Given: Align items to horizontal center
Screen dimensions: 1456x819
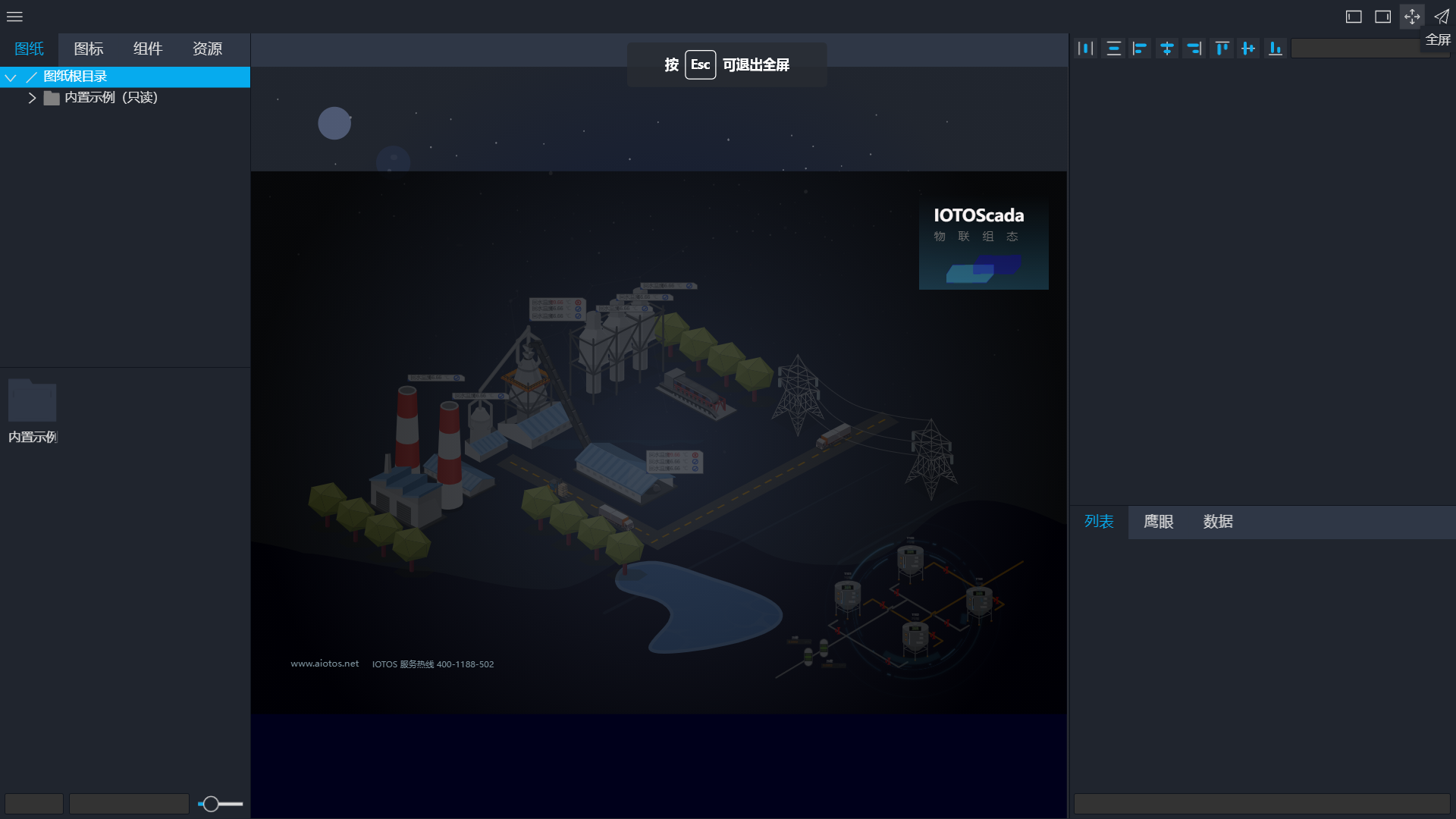Looking at the screenshot, I should click(1167, 49).
